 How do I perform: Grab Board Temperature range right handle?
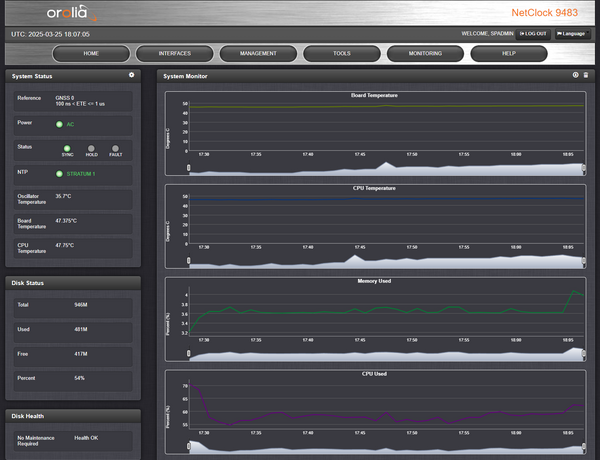pyautogui.click(x=584, y=168)
